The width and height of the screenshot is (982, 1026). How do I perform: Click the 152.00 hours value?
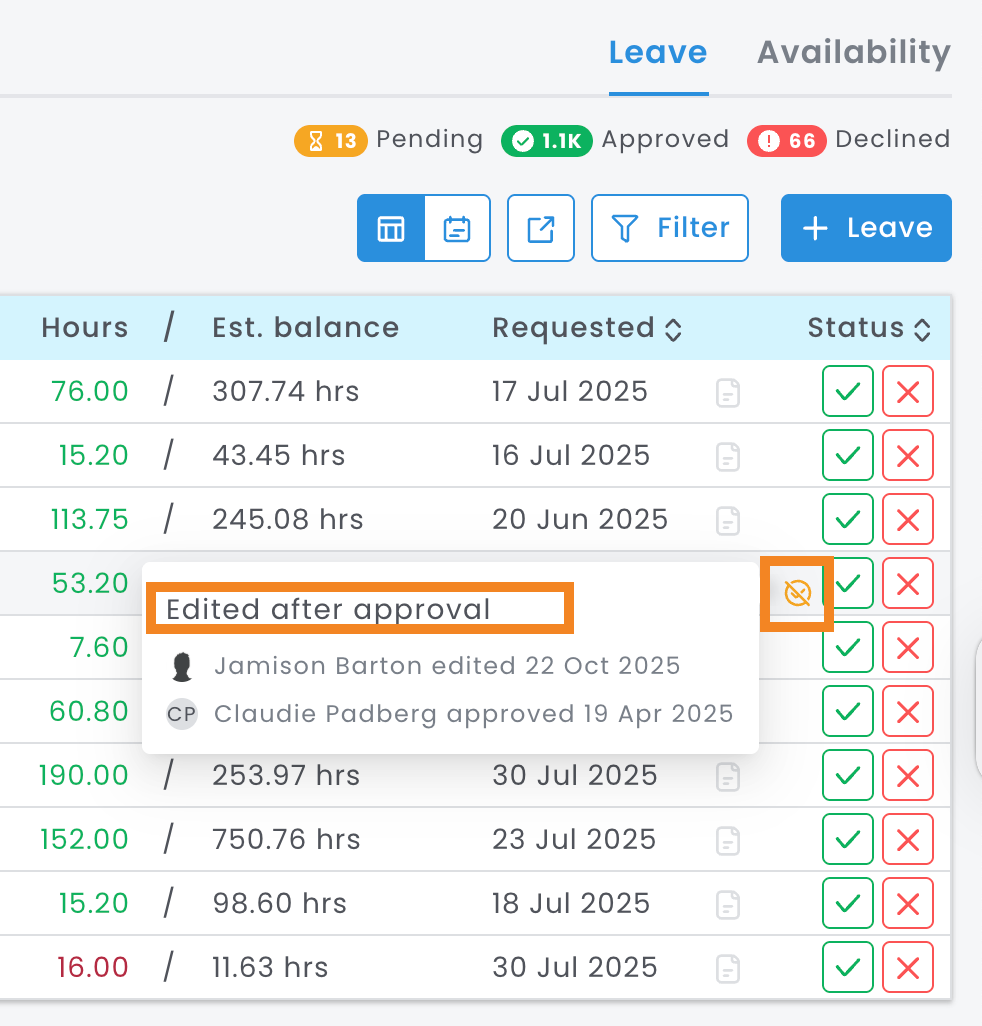pyautogui.click(x=84, y=839)
